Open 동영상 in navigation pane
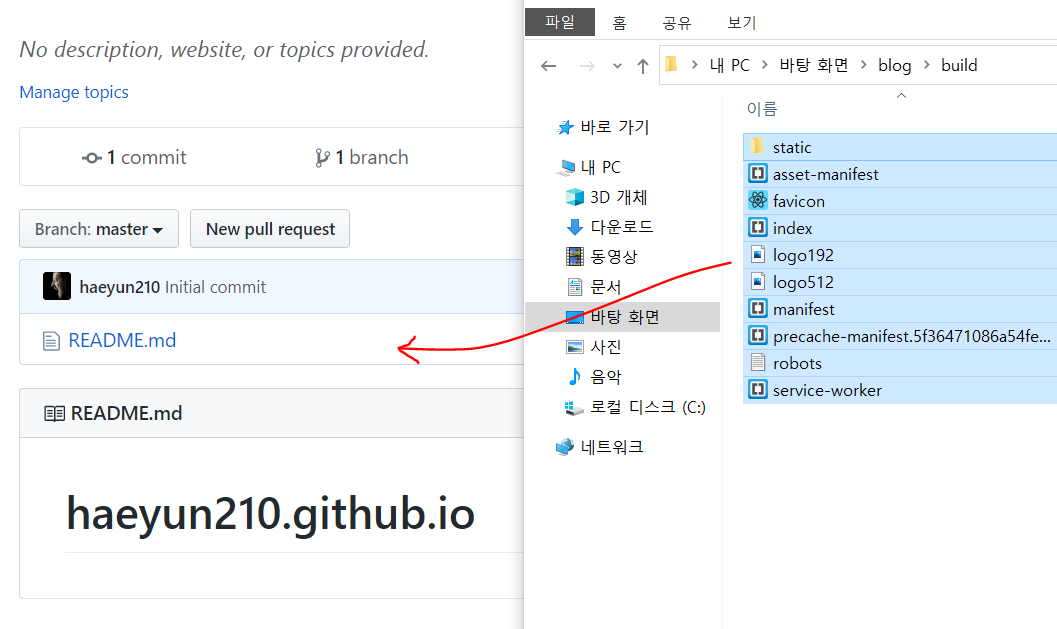Screen dimensions: 1057x629 point(613,256)
